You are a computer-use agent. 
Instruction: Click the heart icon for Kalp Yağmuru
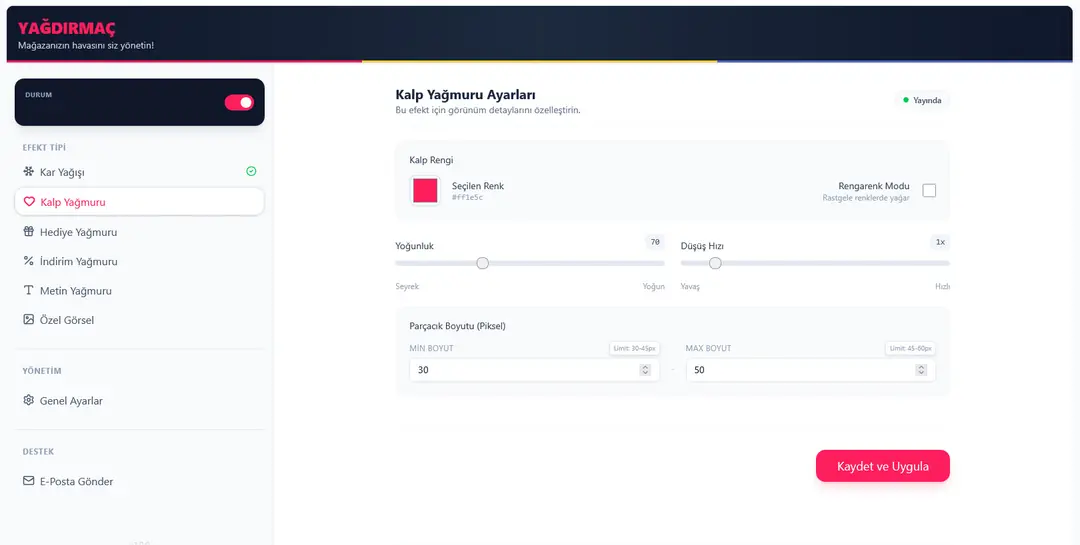pyautogui.click(x=29, y=202)
